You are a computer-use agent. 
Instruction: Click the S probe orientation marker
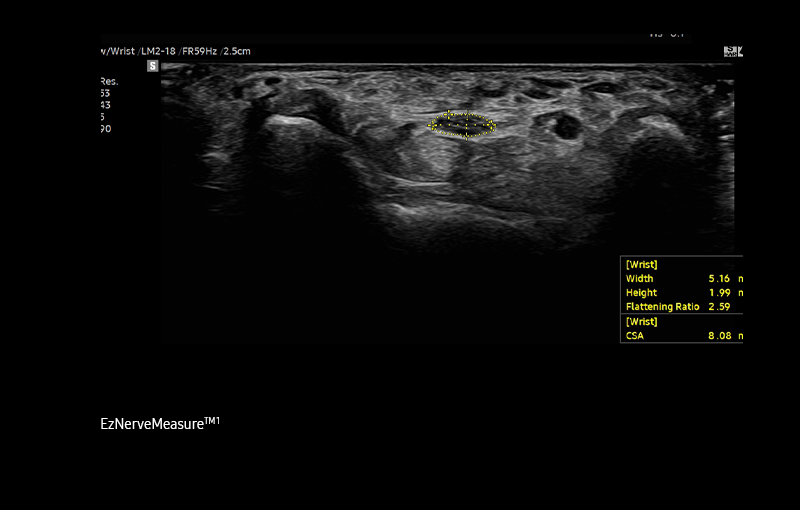pos(153,66)
